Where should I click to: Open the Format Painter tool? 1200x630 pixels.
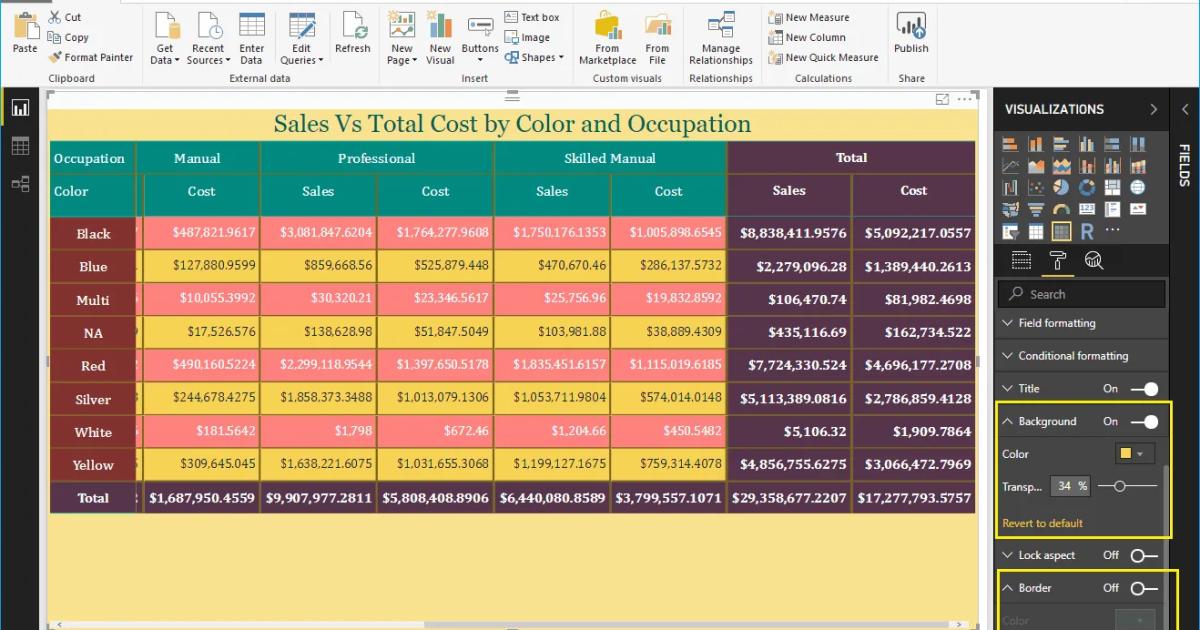click(x=91, y=57)
